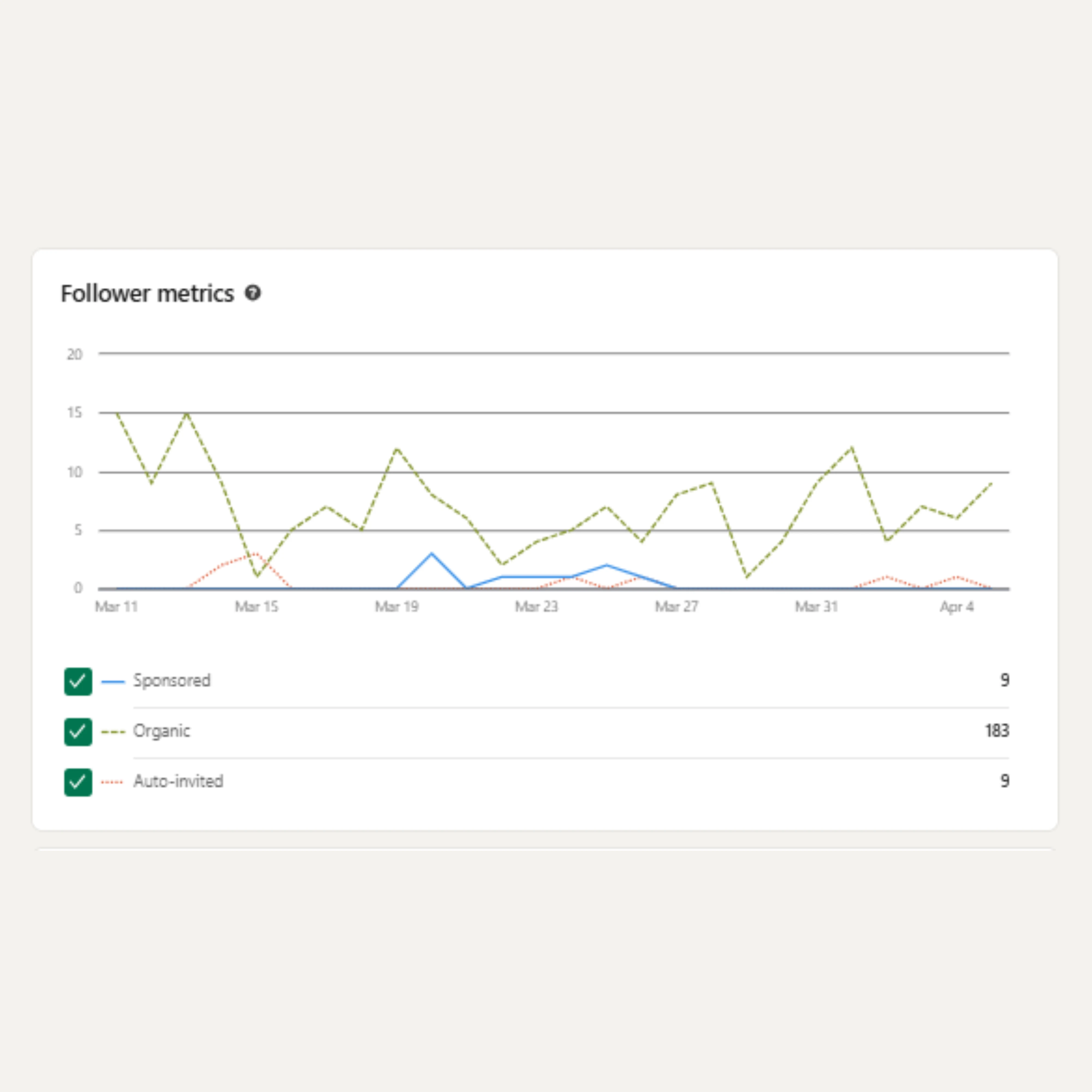Click the Sponsored legend label
The image size is (1092, 1092).
(x=172, y=680)
